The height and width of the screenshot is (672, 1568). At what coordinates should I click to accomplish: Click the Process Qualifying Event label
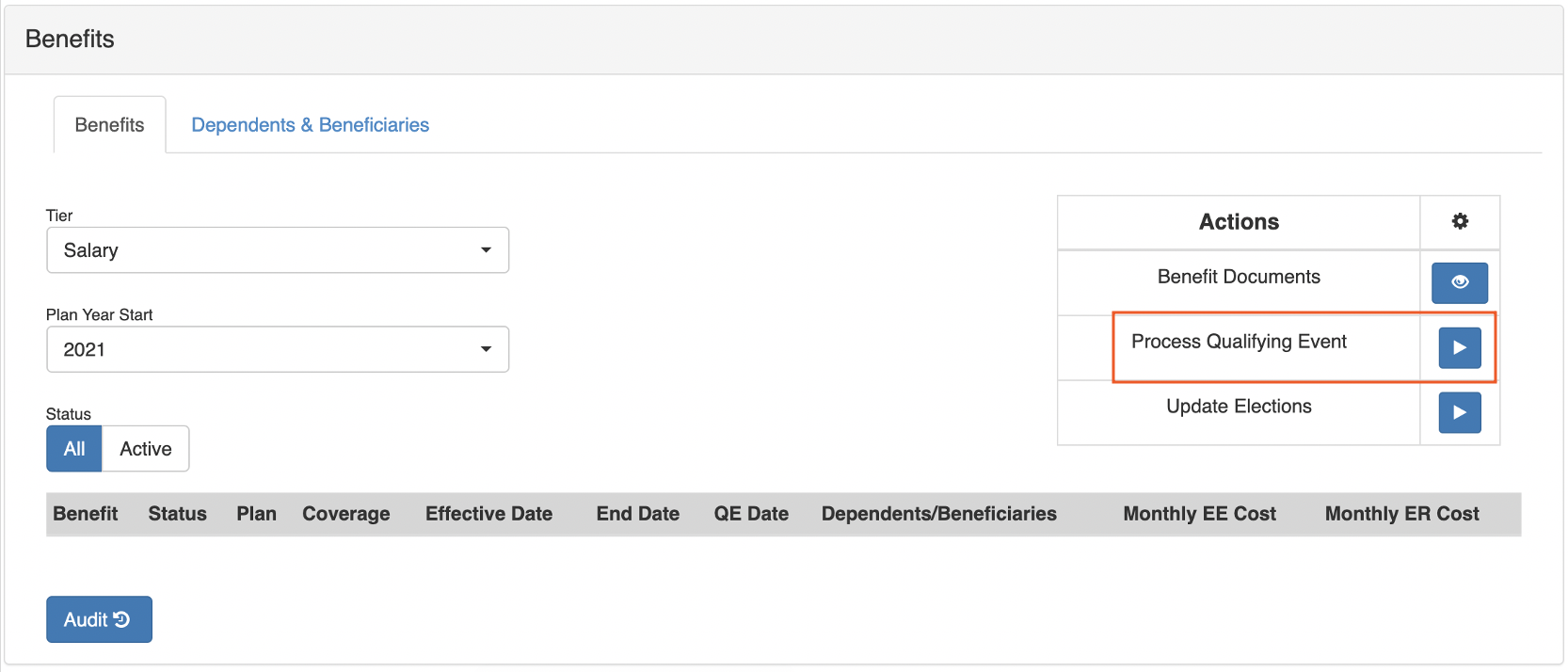pyautogui.click(x=1239, y=342)
